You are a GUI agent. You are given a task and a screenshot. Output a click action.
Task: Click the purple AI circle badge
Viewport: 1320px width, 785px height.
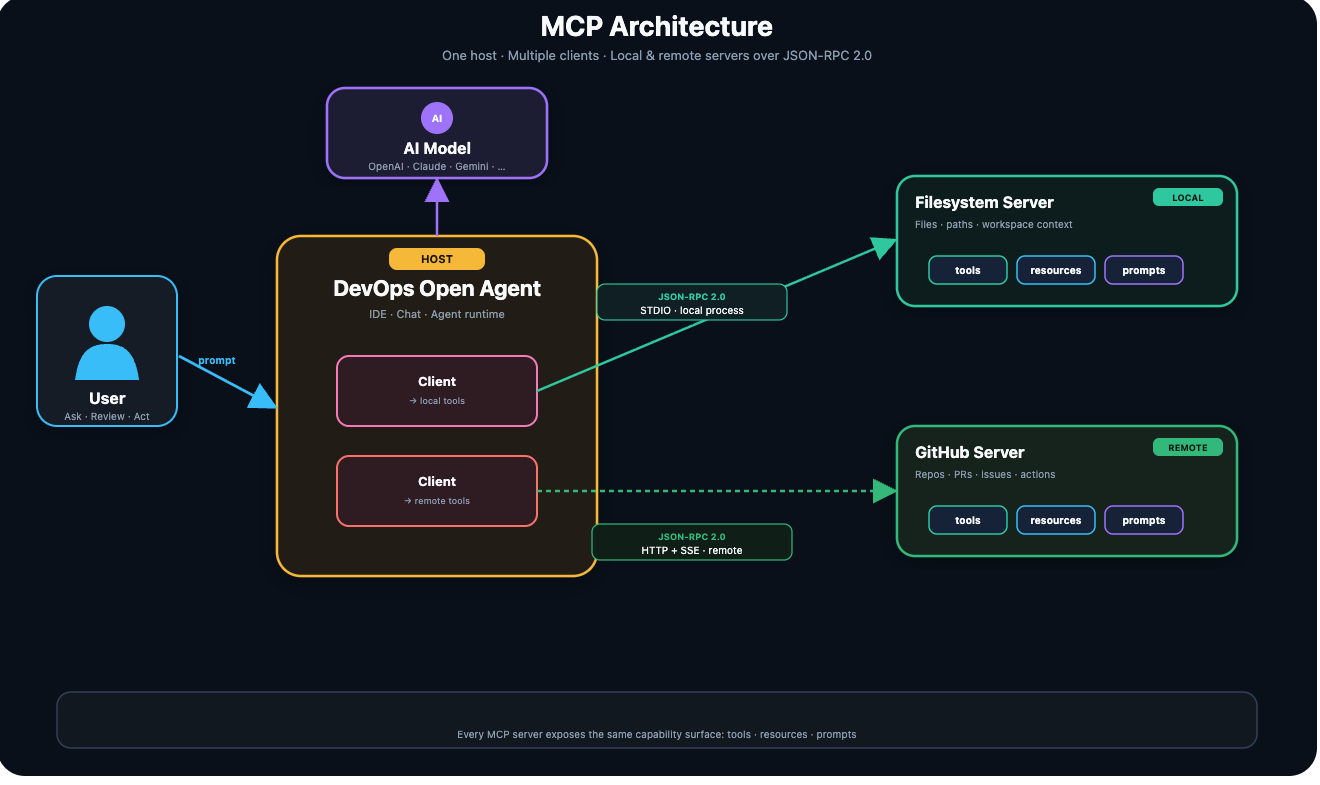pyautogui.click(x=437, y=118)
